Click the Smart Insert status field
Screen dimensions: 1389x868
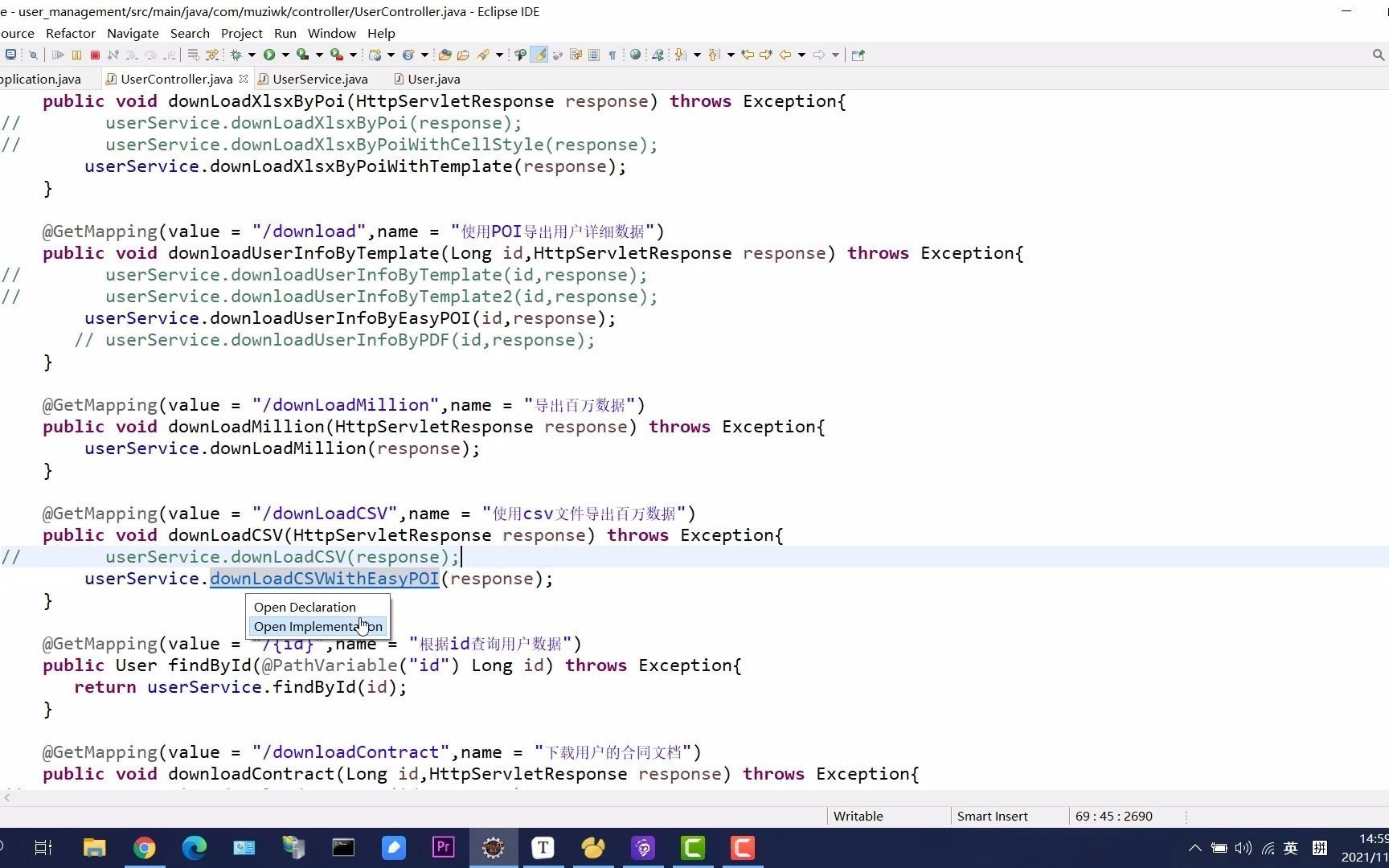click(992, 816)
